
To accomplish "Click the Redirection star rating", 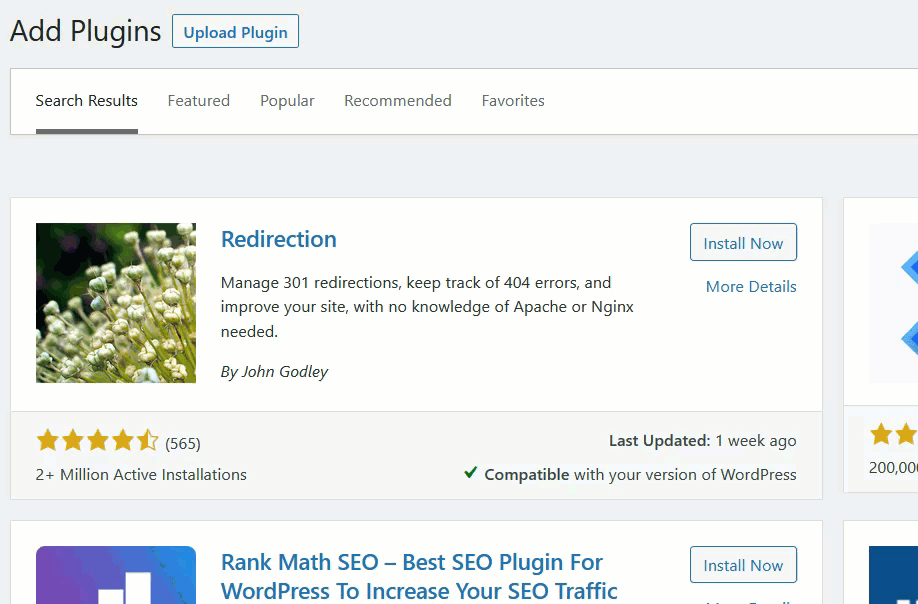I will (97, 441).
